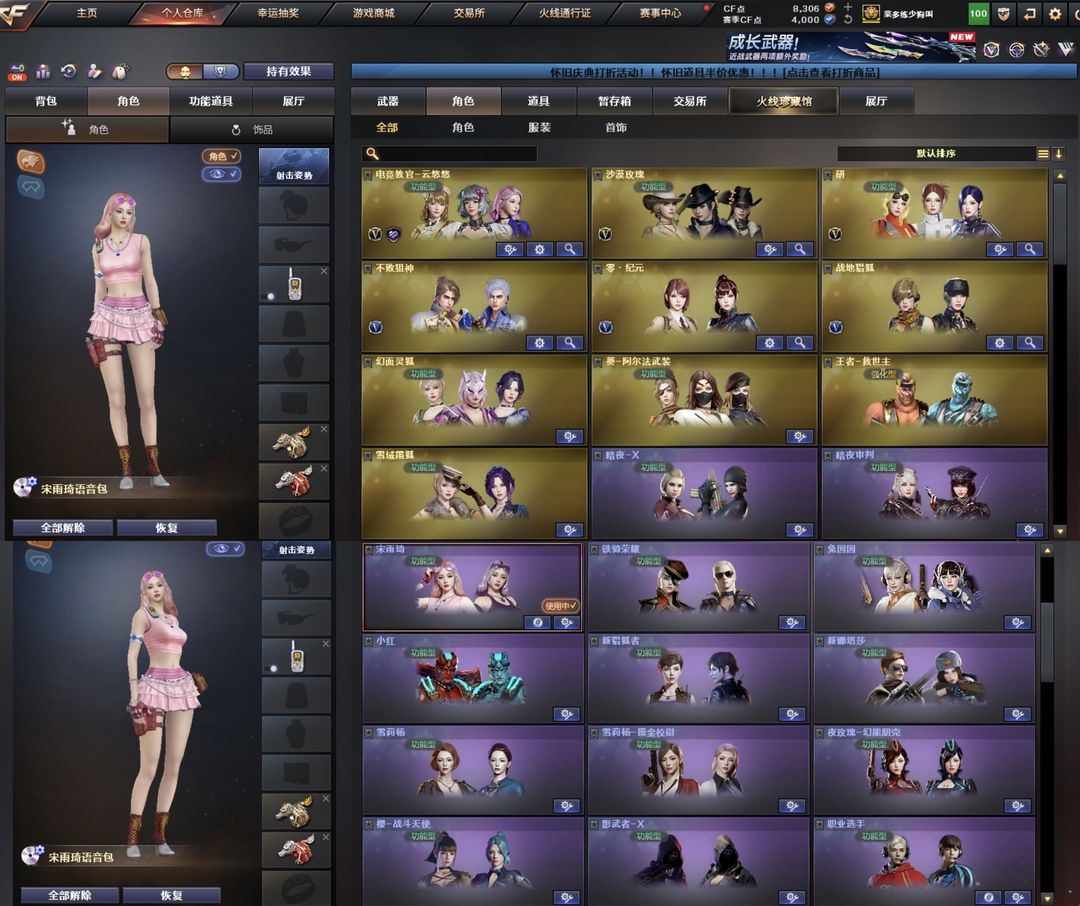The height and width of the screenshot is (906, 1080).
Task: Click the magnifier icon on 沙漠玫瑰 card
Action: (800, 249)
